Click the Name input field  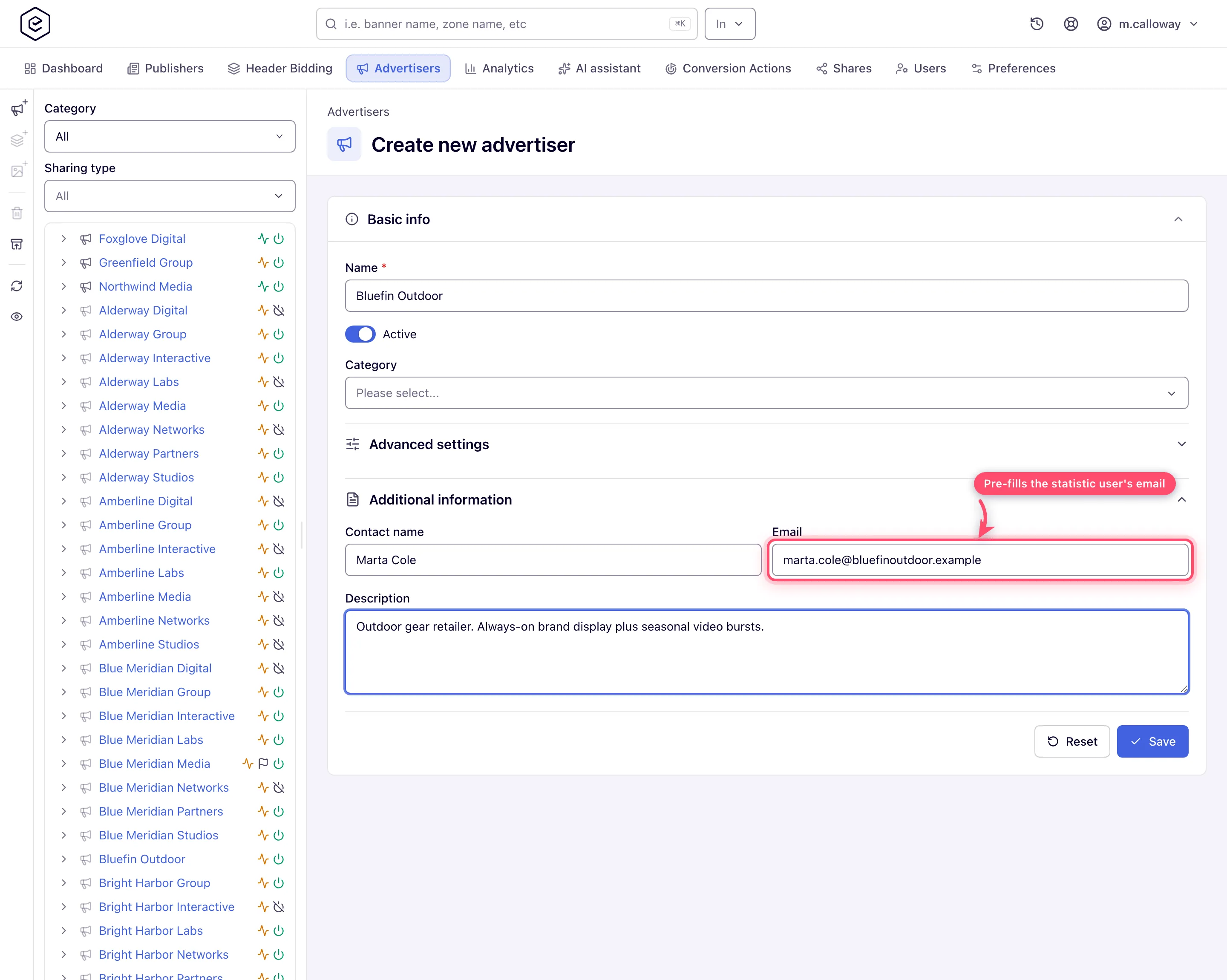tap(766, 295)
